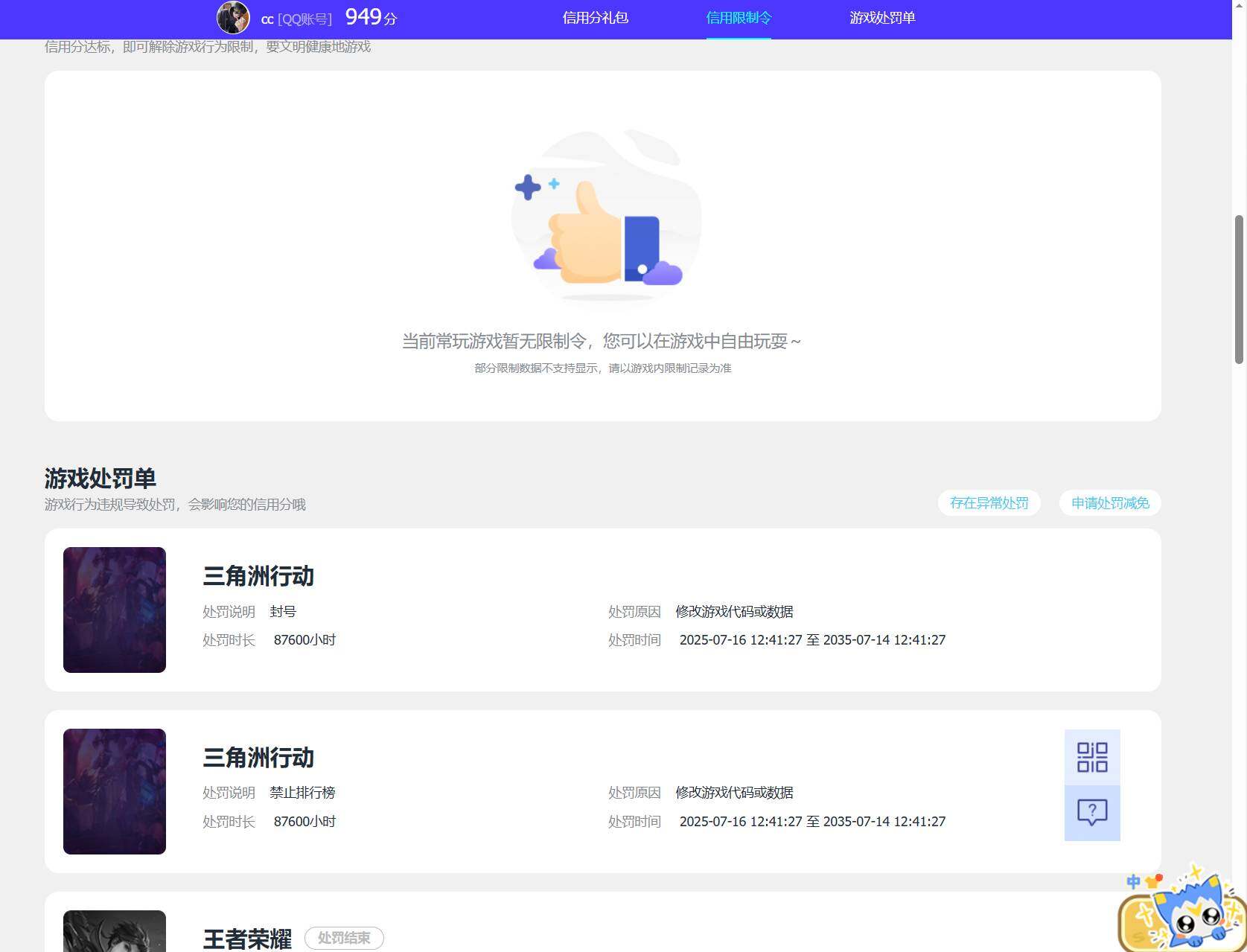Viewport: 1247px width, 952px height.
Task: Click the cc [QQ账号] username
Action: pyautogui.click(x=296, y=19)
